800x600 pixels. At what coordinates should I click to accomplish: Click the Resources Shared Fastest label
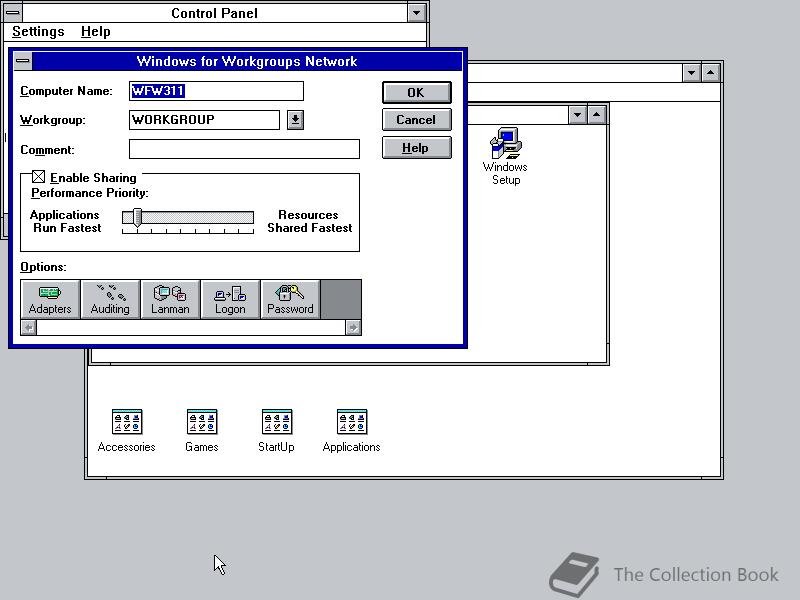pyautogui.click(x=309, y=221)
